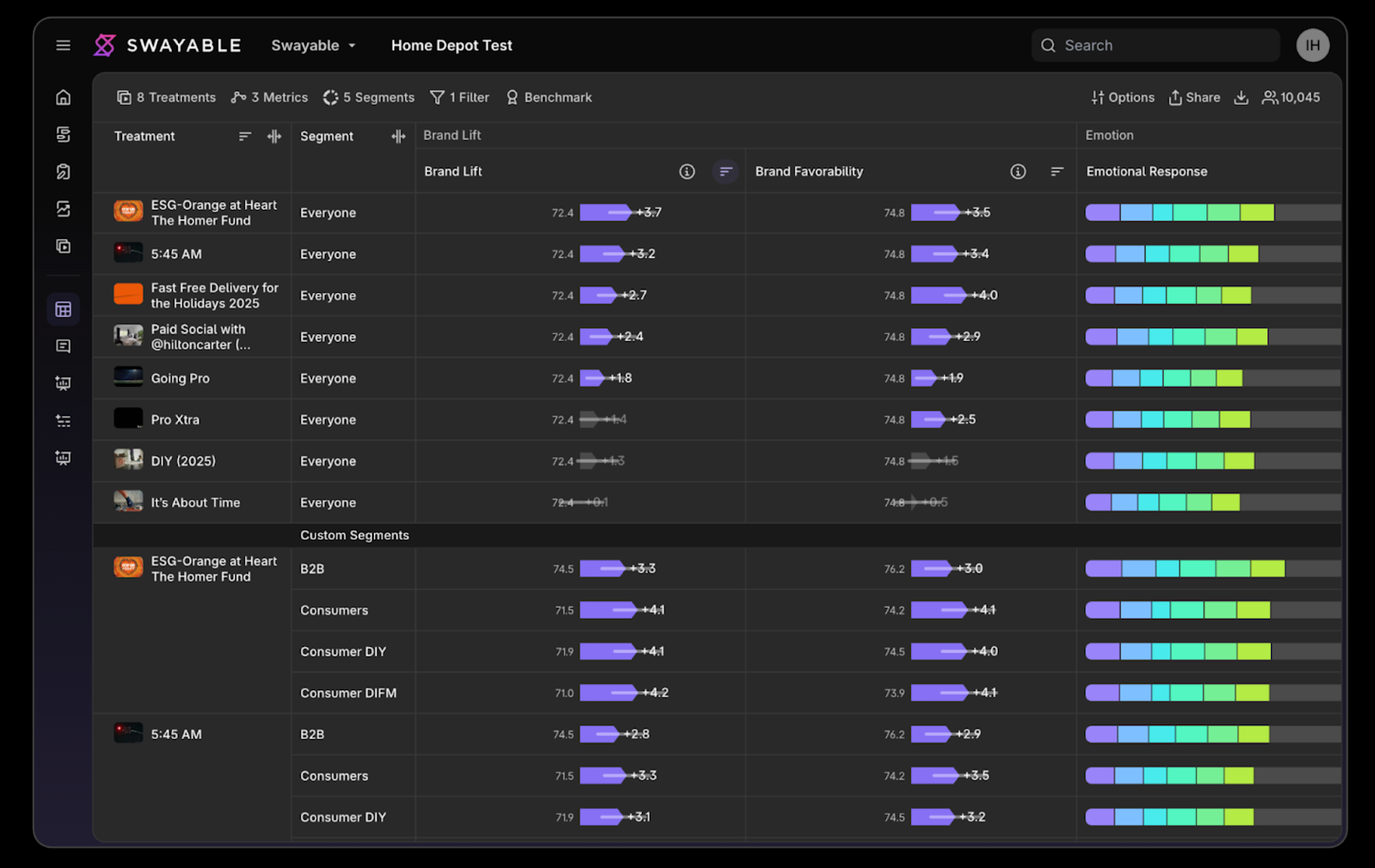Select the table view sidebar icon
Image resolution: width=1375 pixels, height=868 pixels.
pyautogui.click(x=63, y=309)
